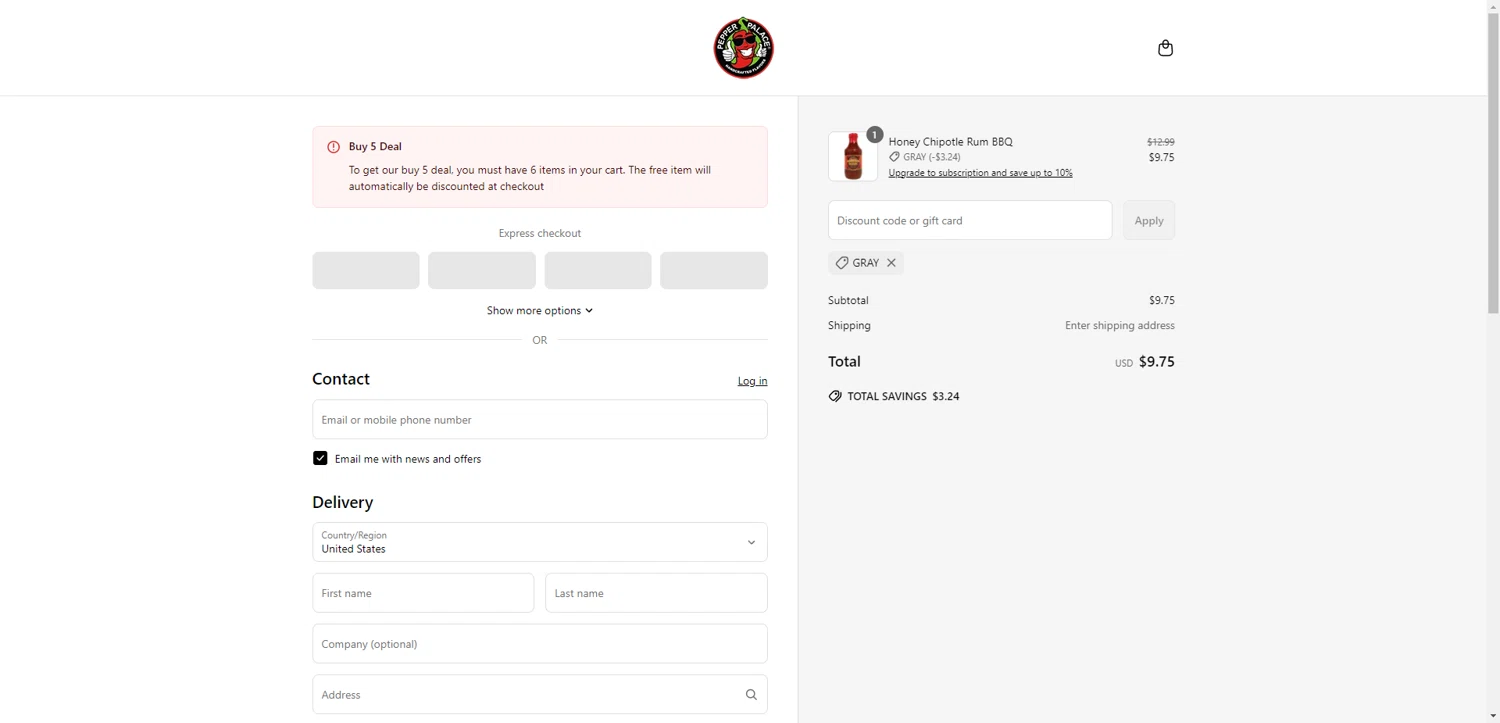
Task: Click the first express checkout button
Action: click(366, 270)
